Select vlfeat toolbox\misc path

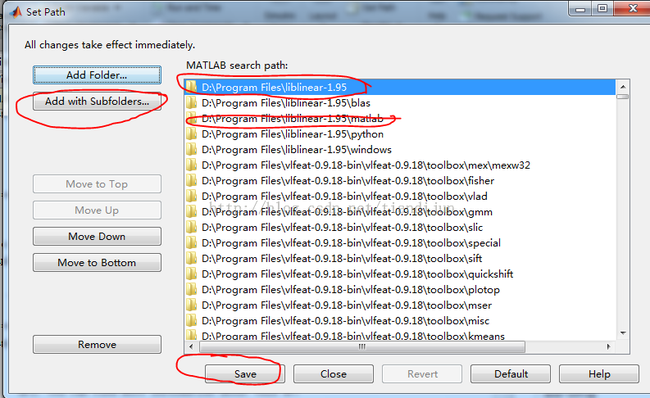[x=400, y=320]
